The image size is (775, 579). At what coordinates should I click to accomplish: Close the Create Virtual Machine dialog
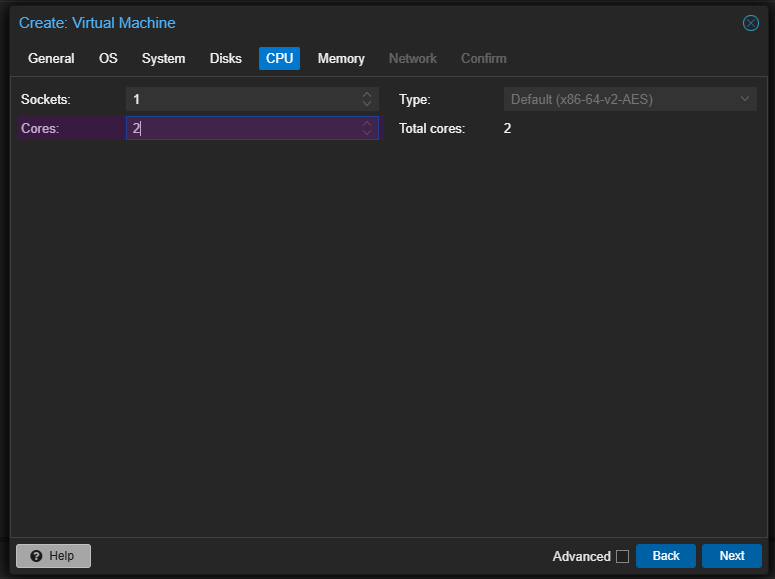750,23
